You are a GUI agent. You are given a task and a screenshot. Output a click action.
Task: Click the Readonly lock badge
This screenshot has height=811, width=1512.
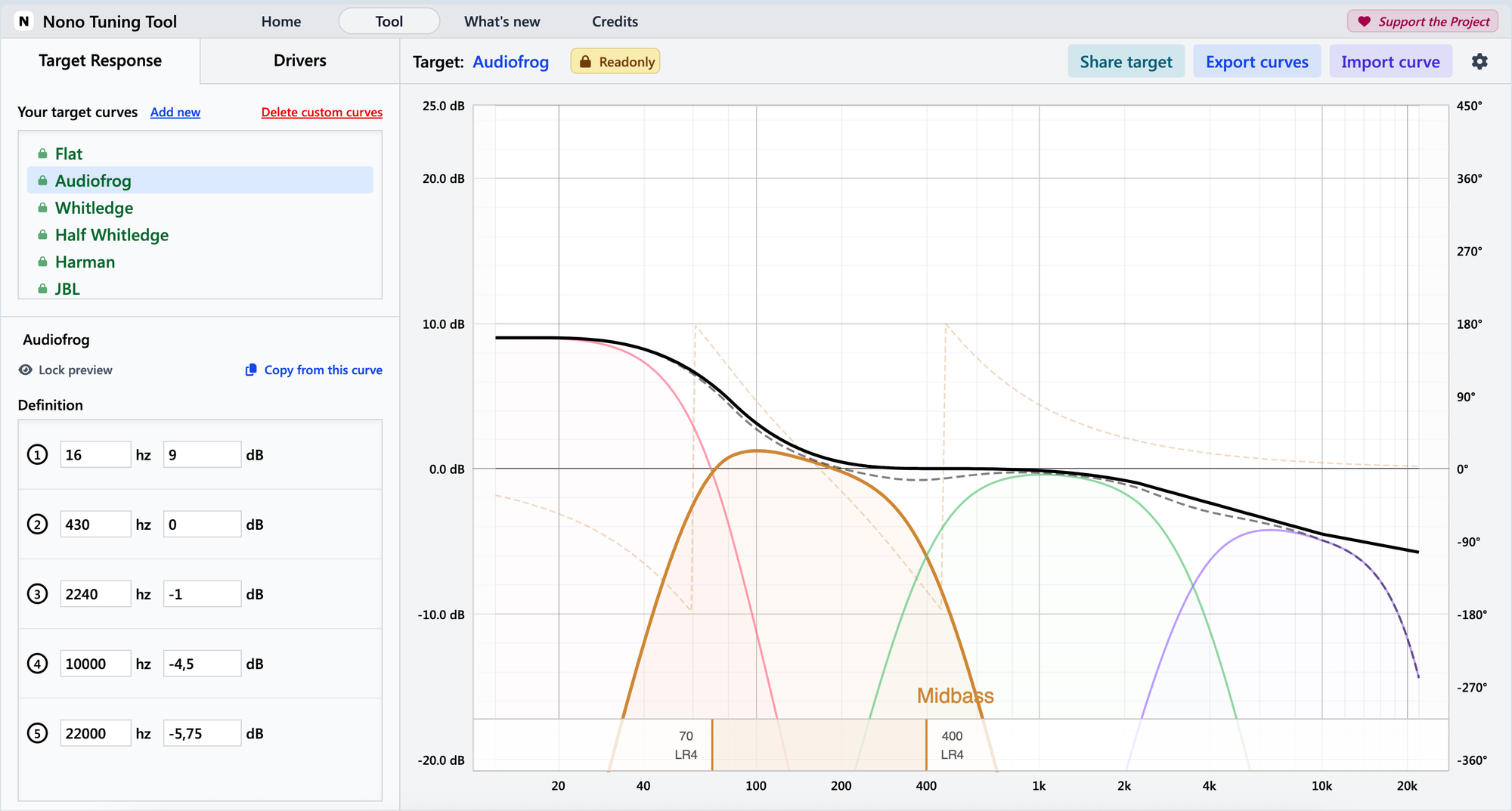pos(615,62)
